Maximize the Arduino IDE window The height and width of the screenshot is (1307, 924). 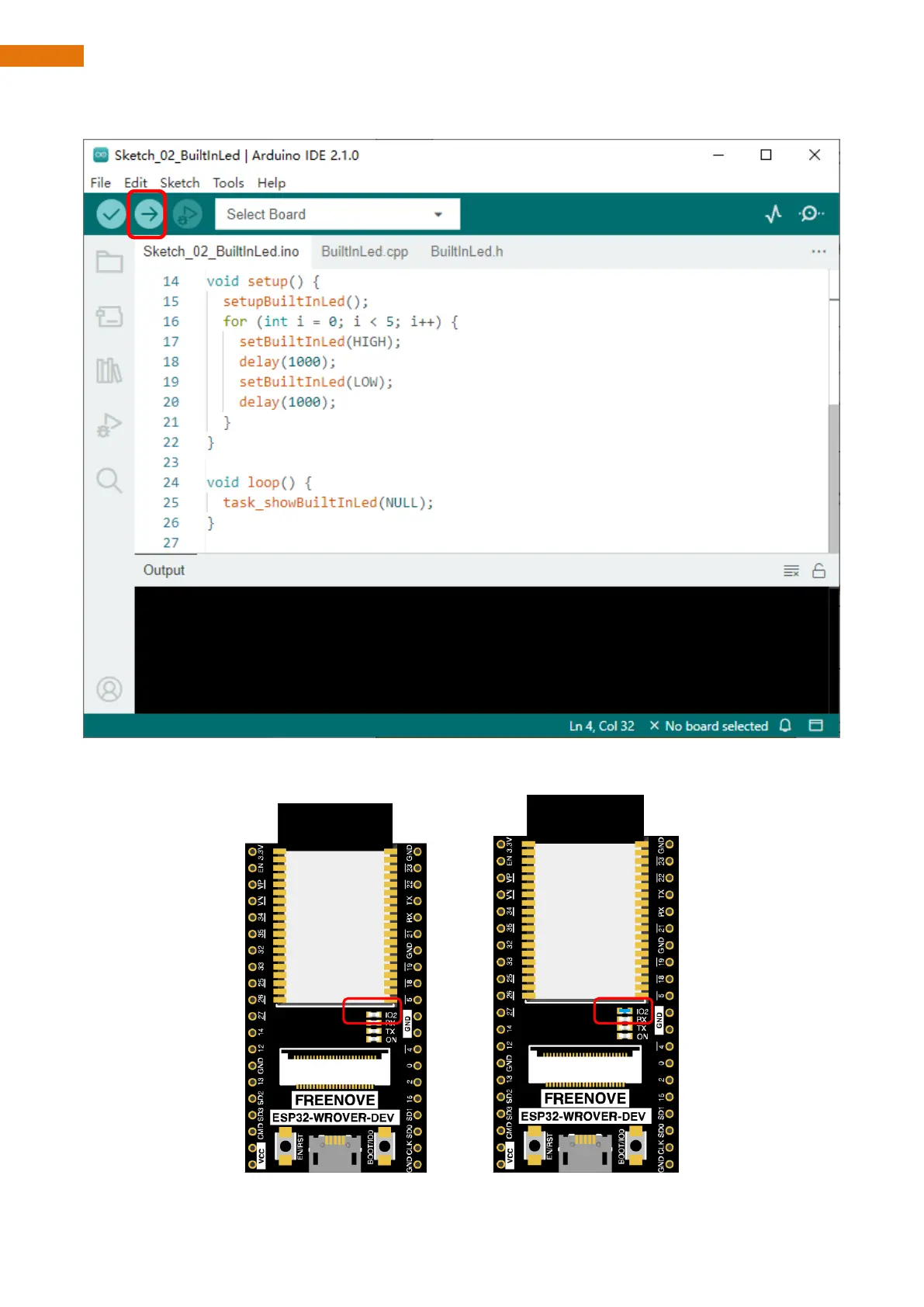coord(766,155)
